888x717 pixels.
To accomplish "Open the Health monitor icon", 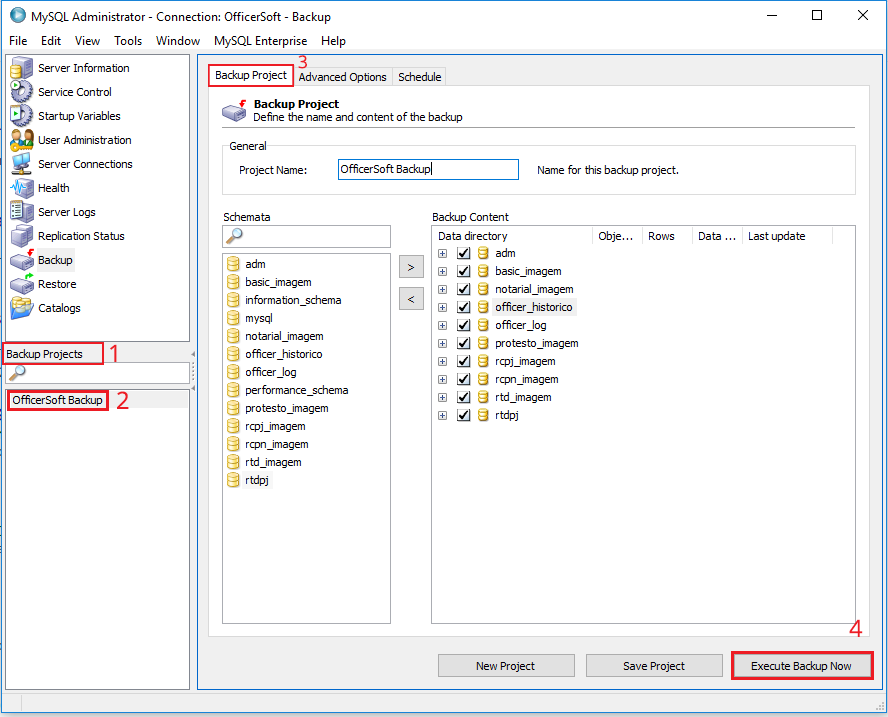I will pyautogui.click(x=22, y=188).
